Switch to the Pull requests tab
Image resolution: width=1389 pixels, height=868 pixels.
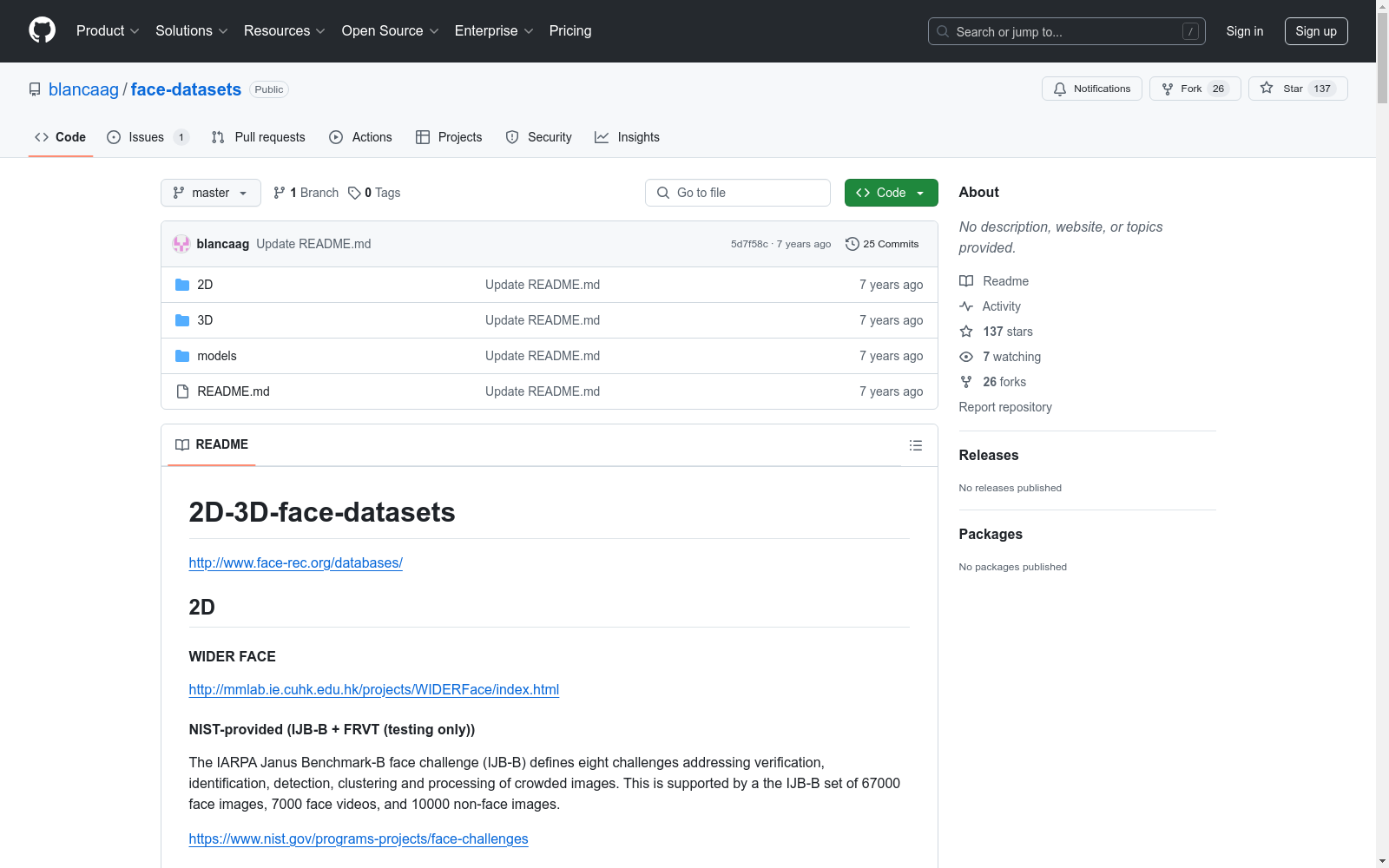259,137
